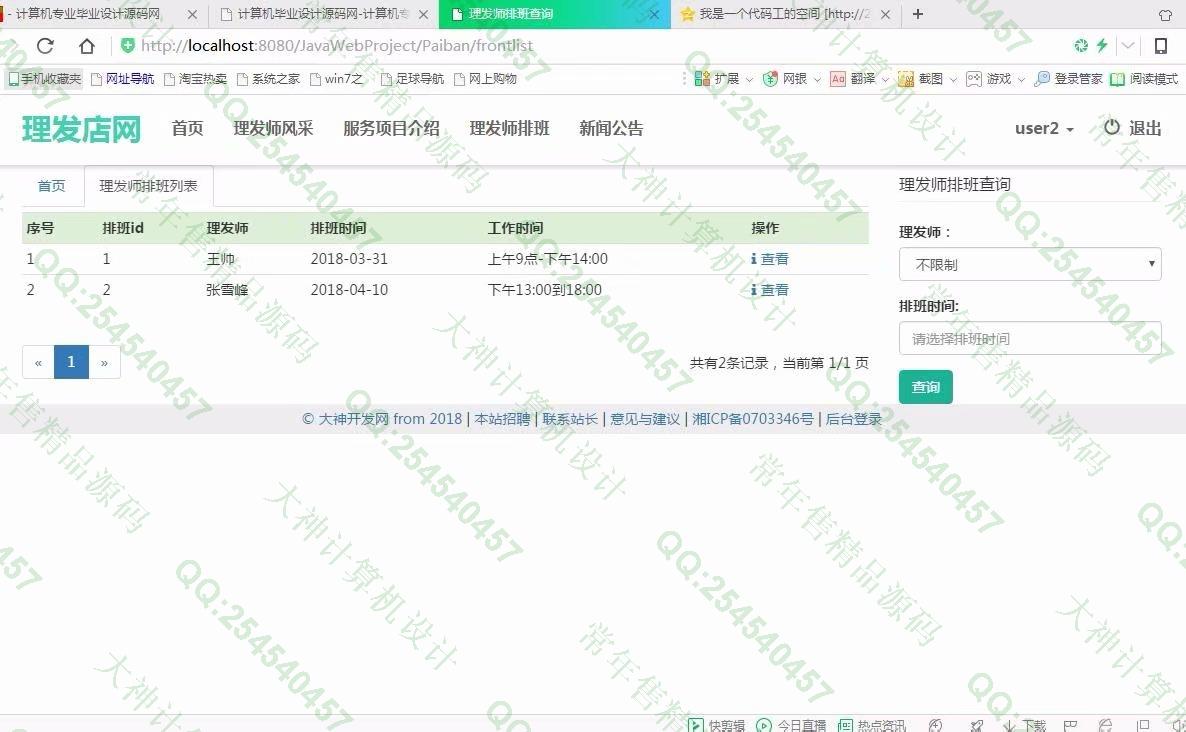The width and height of the screenshot is (1186, 732).
Task: Open the 游戏 games toolbar icon
Action: (973, 79)
